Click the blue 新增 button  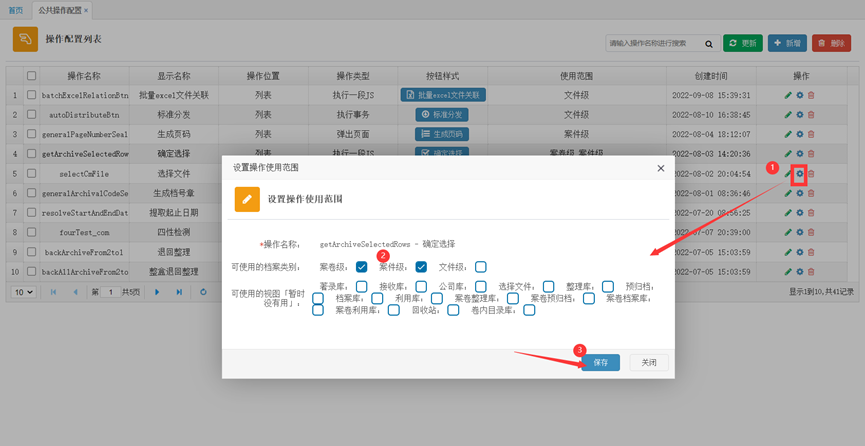click(x=787, y=43)
